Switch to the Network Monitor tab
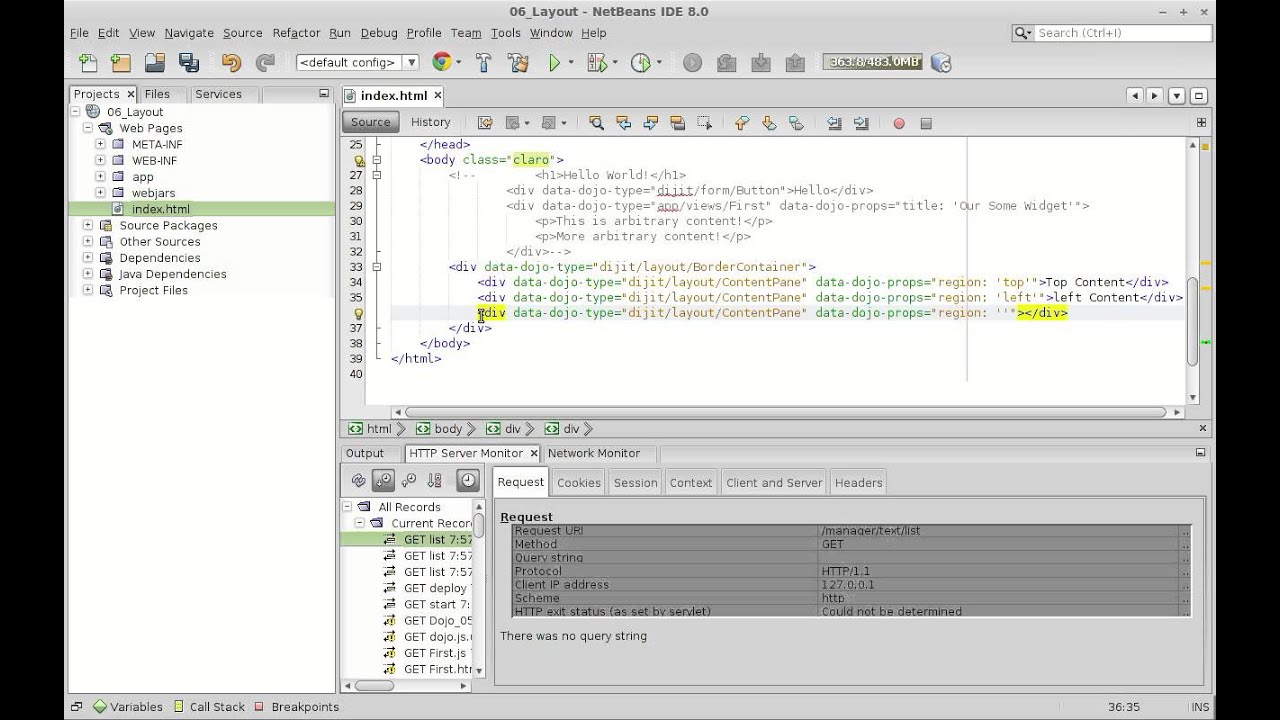Image resolution: width=1280 pixels, height=720 pixels. click(x=593, y=453)
